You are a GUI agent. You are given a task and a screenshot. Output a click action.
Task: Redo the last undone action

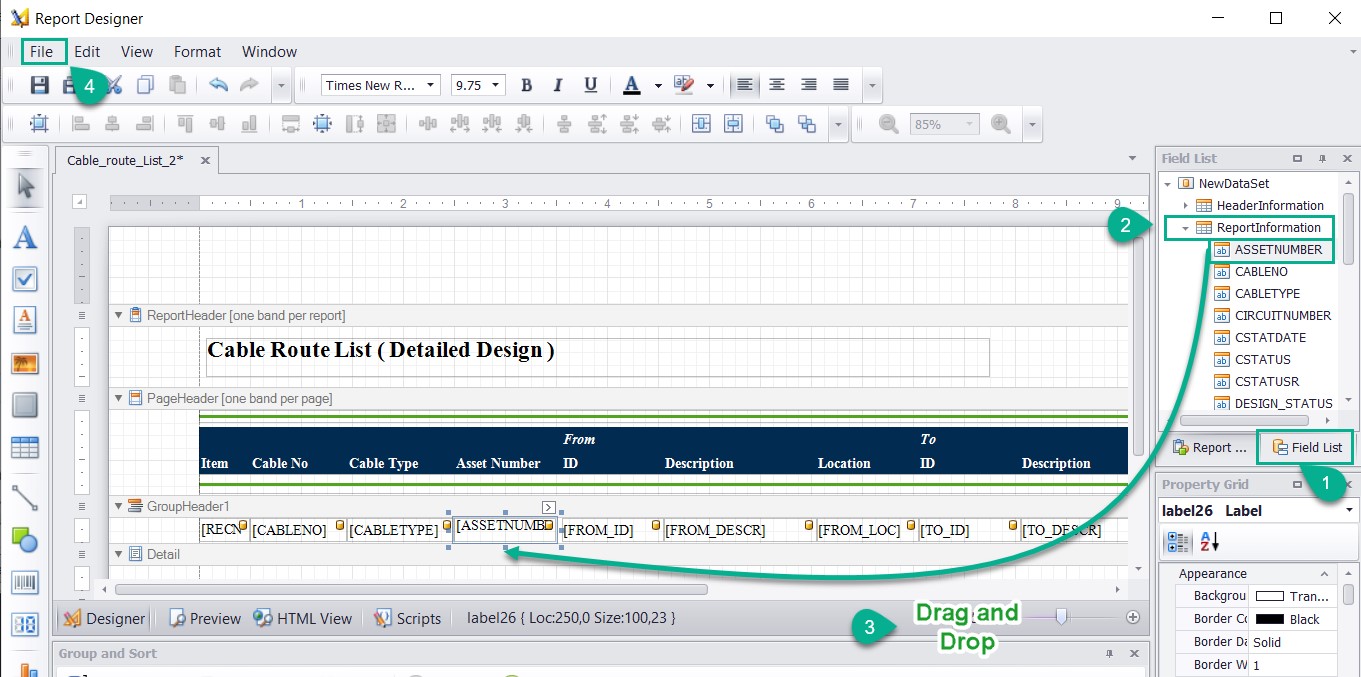249,85
